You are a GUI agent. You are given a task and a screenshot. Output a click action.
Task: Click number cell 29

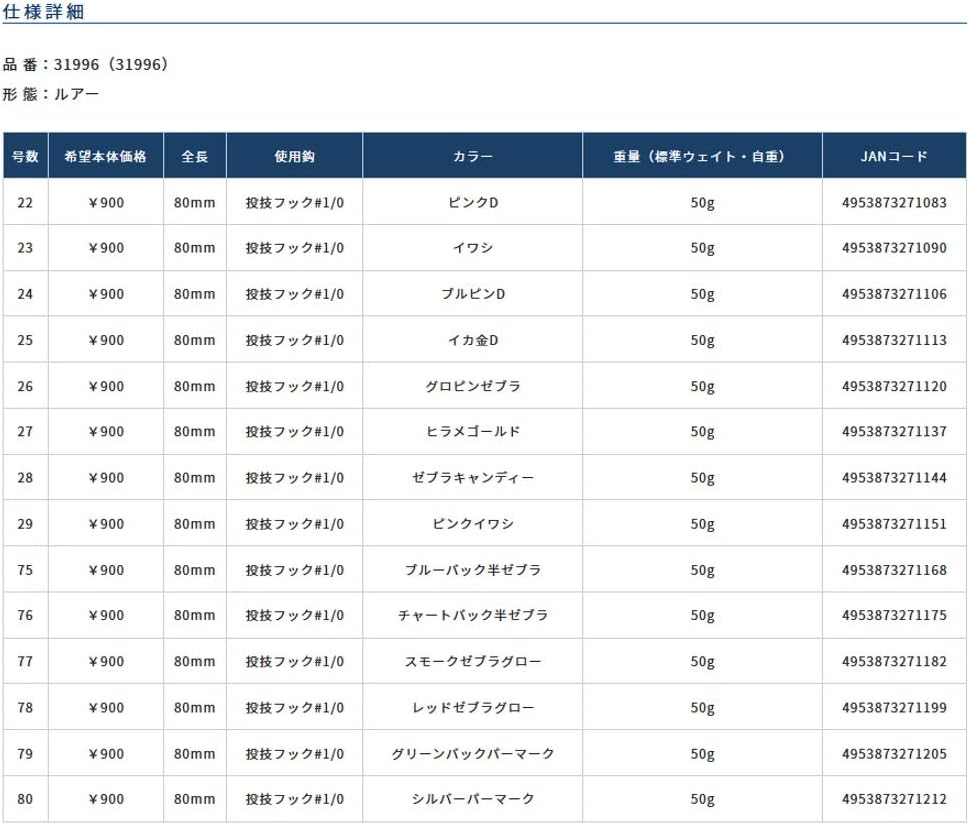[25, 524]
